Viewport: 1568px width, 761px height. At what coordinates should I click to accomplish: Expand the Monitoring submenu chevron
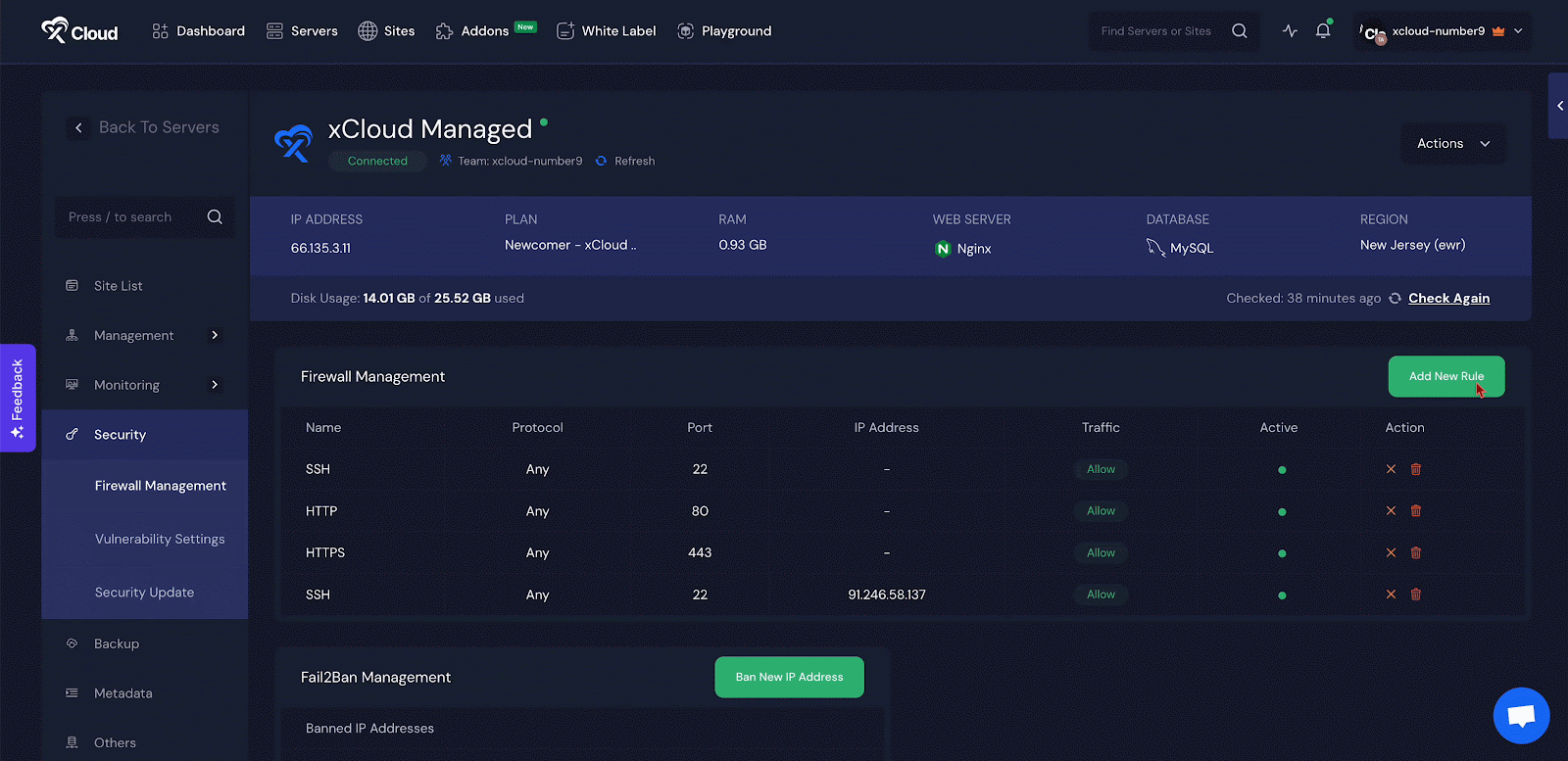pos(215,385)
